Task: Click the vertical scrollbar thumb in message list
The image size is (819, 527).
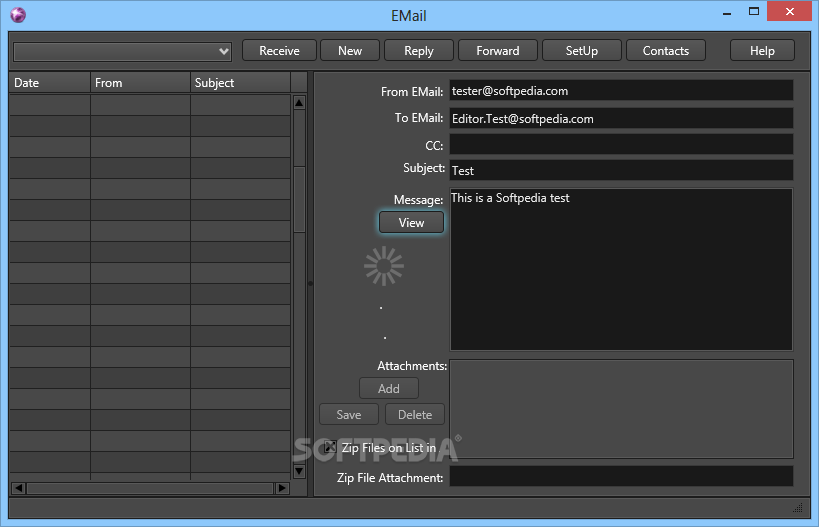Action: coord(299,200)
